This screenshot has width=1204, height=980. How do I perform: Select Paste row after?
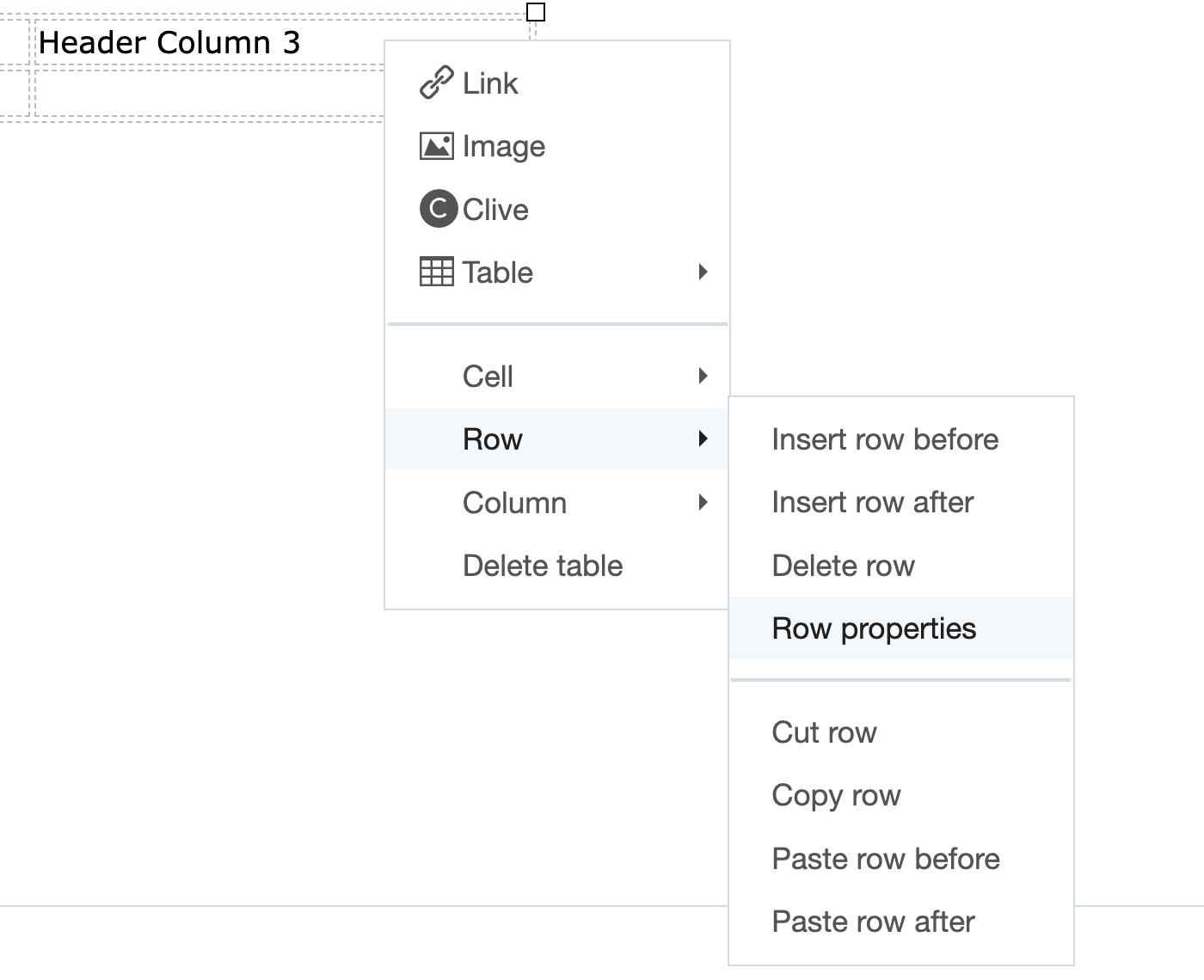pyautogui.click(x=874, y=921)
